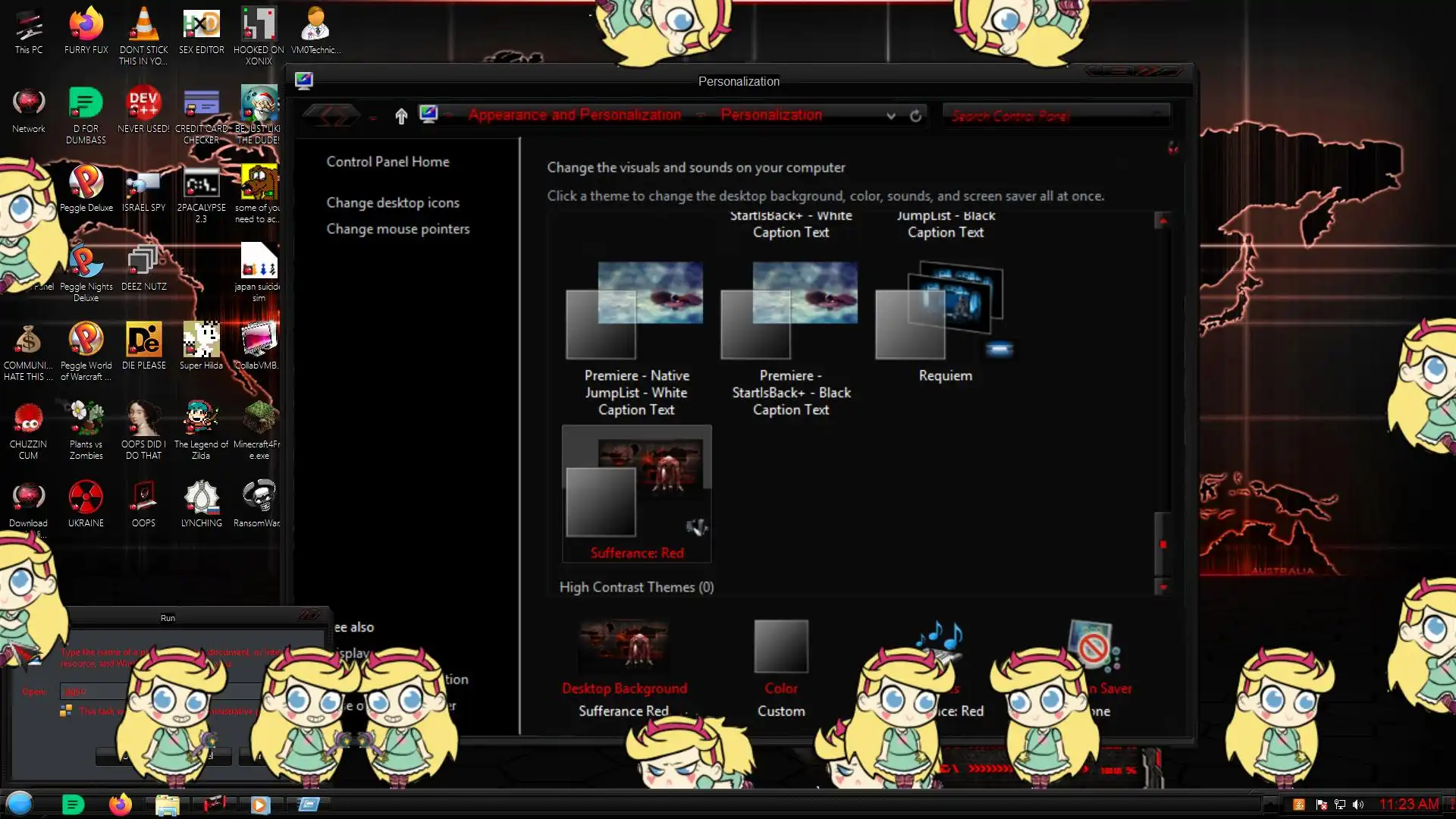Open File Explorer from the taskbar
The image size is (1456, 819).
coord(167,805)
